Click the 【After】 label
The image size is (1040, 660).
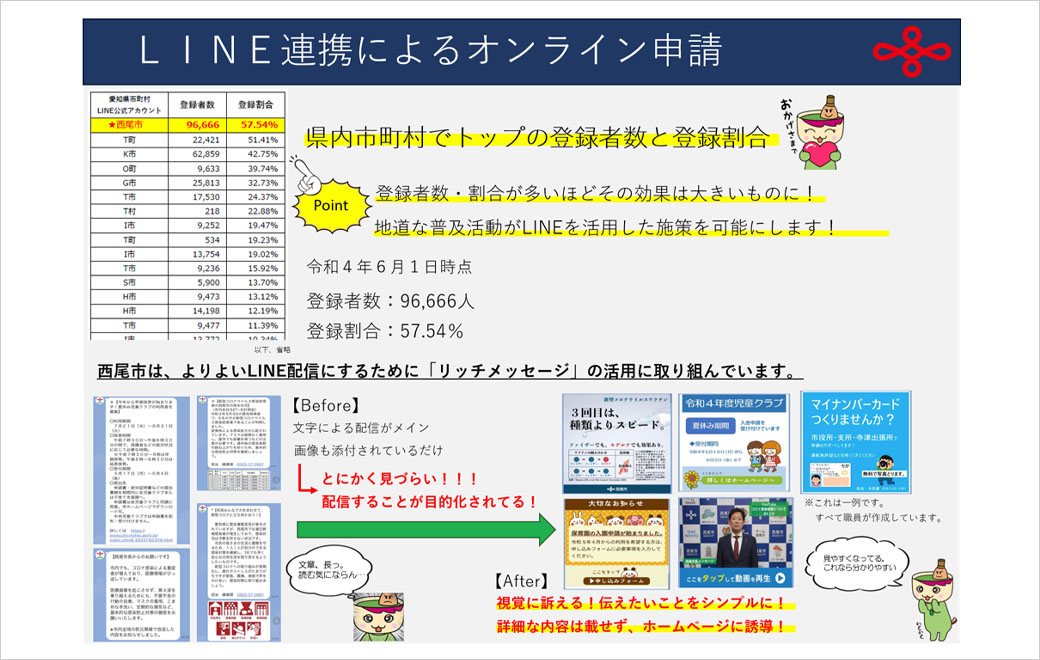[x=521, y=581]
